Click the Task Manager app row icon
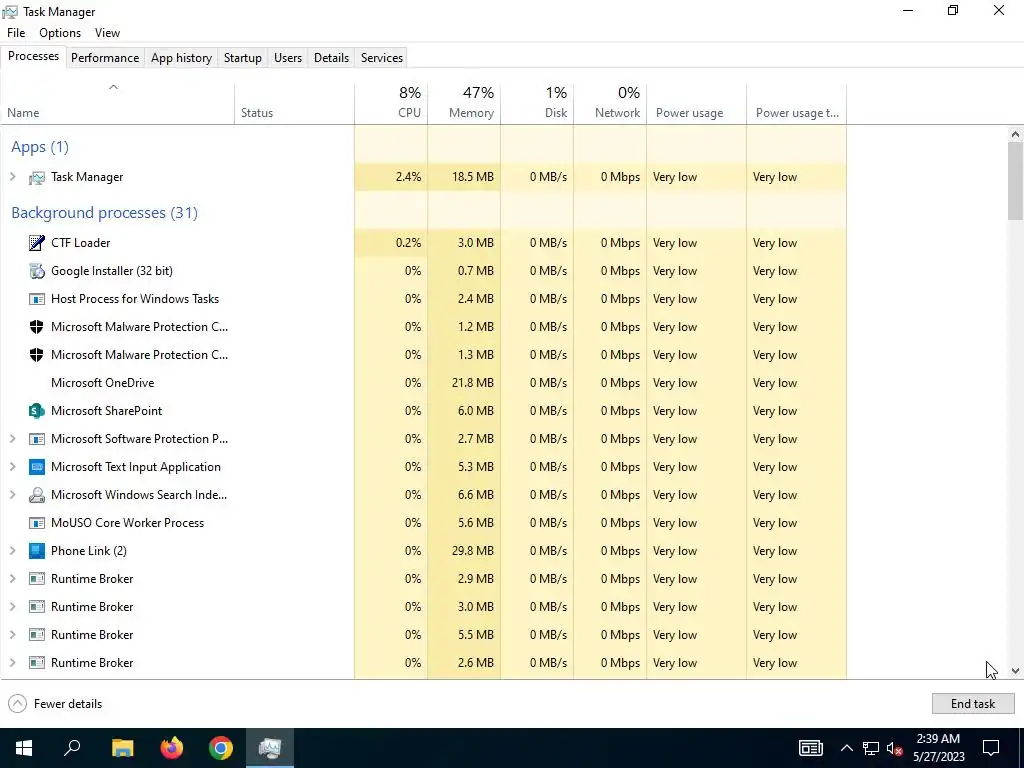Screen dimensions: 1024x768 pyautogui.click(x=37, y=177)
